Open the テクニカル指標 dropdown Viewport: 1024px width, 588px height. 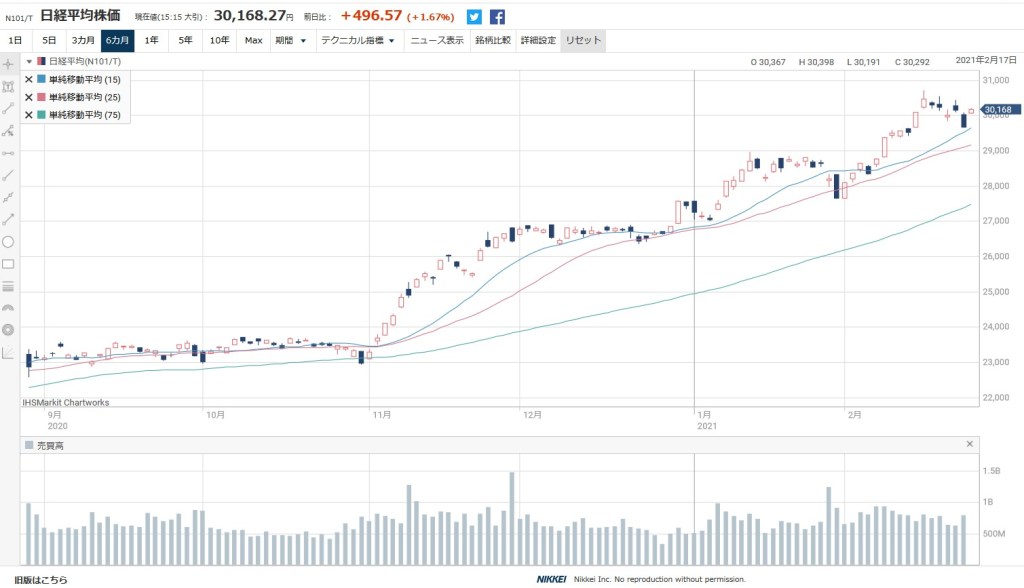pyautogui.click(x=357, y=41)
